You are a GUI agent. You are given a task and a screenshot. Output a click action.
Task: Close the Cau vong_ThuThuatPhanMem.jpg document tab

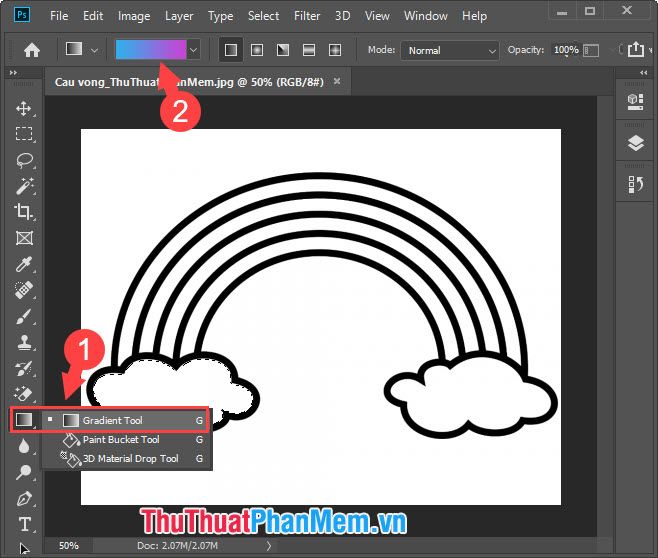tap(337, 81)
